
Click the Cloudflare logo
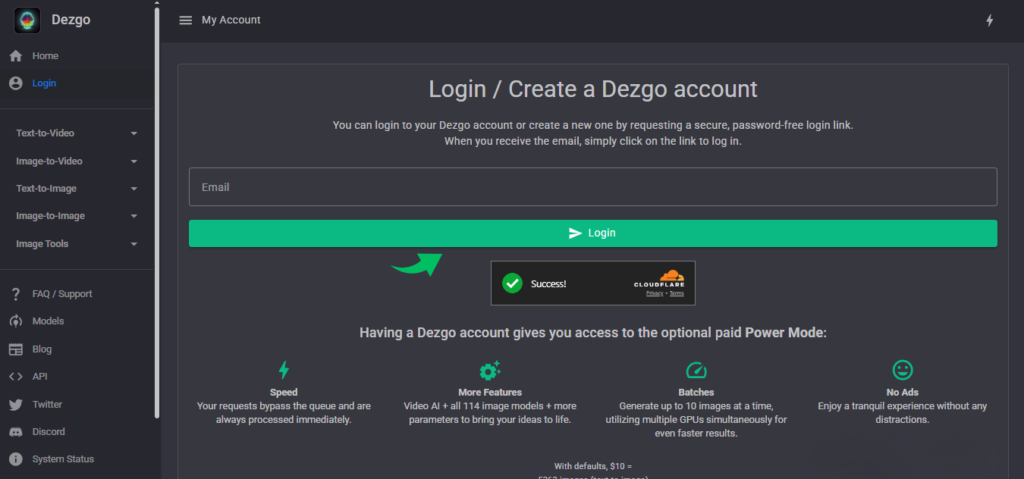[659, 278]
